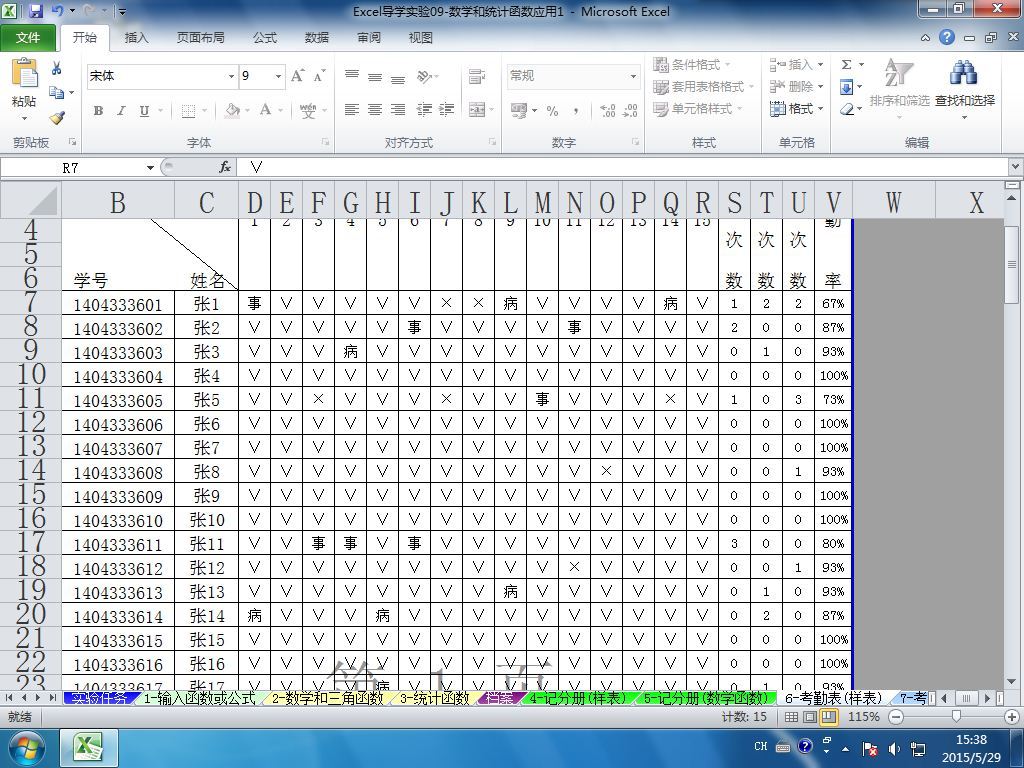The width and height of the screenshot is (1024, 768).
Task: Toggle align text right
Action: coord(398,110)
